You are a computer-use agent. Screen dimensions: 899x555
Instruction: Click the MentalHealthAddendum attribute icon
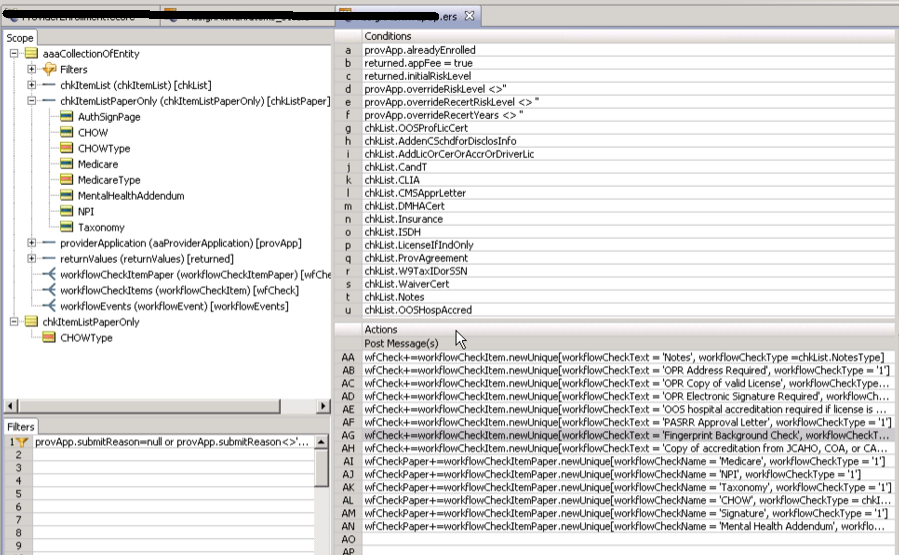pyautogui.click(x=67, y=196)
